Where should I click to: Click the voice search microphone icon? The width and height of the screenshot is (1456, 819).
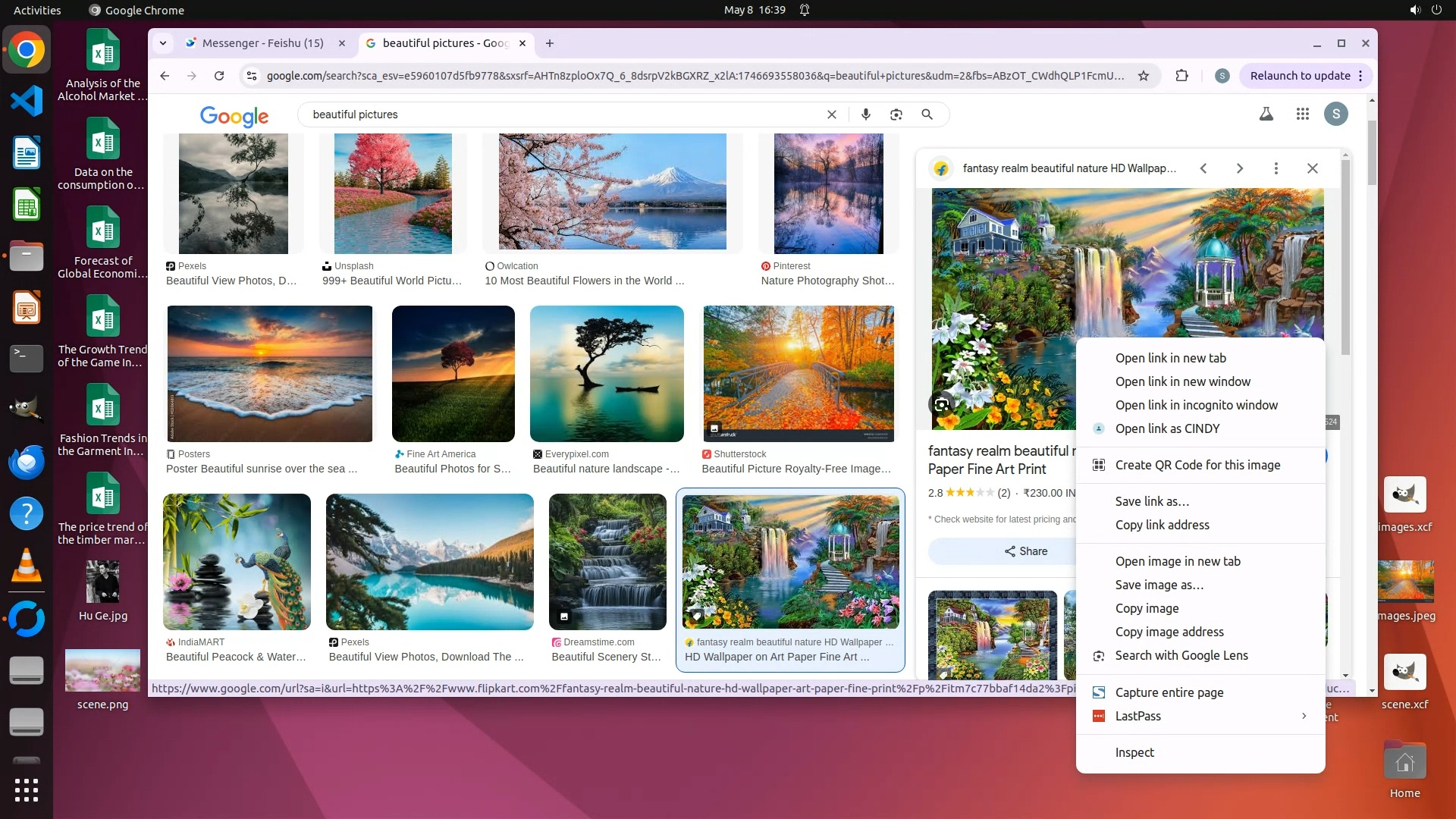[x=865, y=115]
